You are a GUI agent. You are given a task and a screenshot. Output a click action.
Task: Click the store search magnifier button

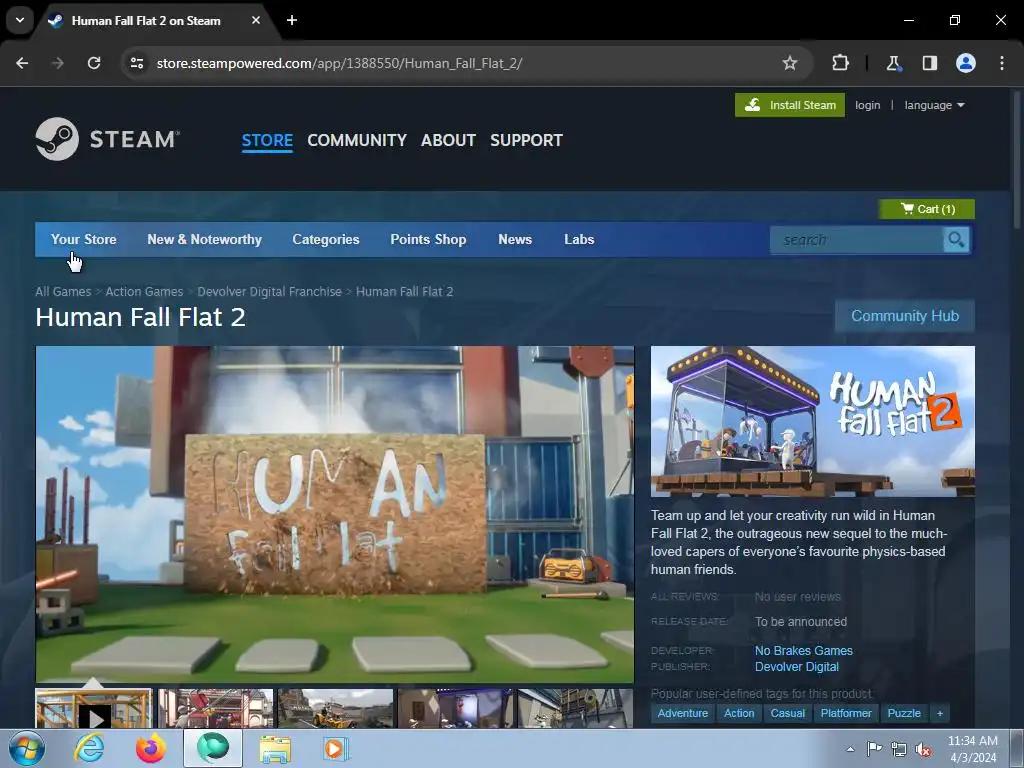(956, 240)
